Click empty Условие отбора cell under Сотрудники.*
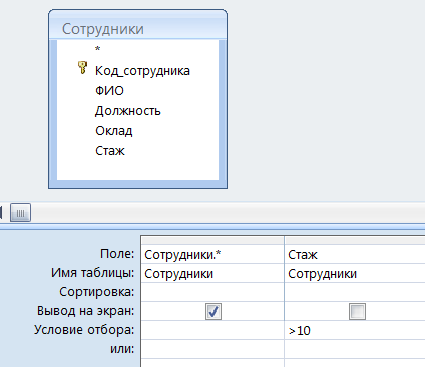 pyautogui.click(x=213, y=330)
